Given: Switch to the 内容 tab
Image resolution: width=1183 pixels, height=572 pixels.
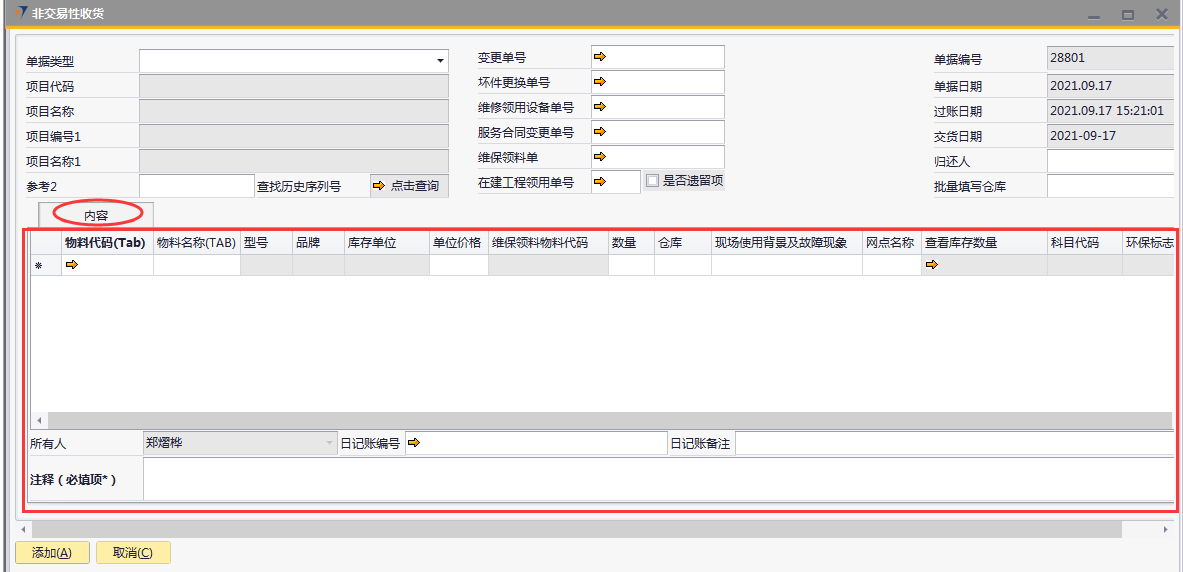Looking at the screenshot, I should [96, 215].
